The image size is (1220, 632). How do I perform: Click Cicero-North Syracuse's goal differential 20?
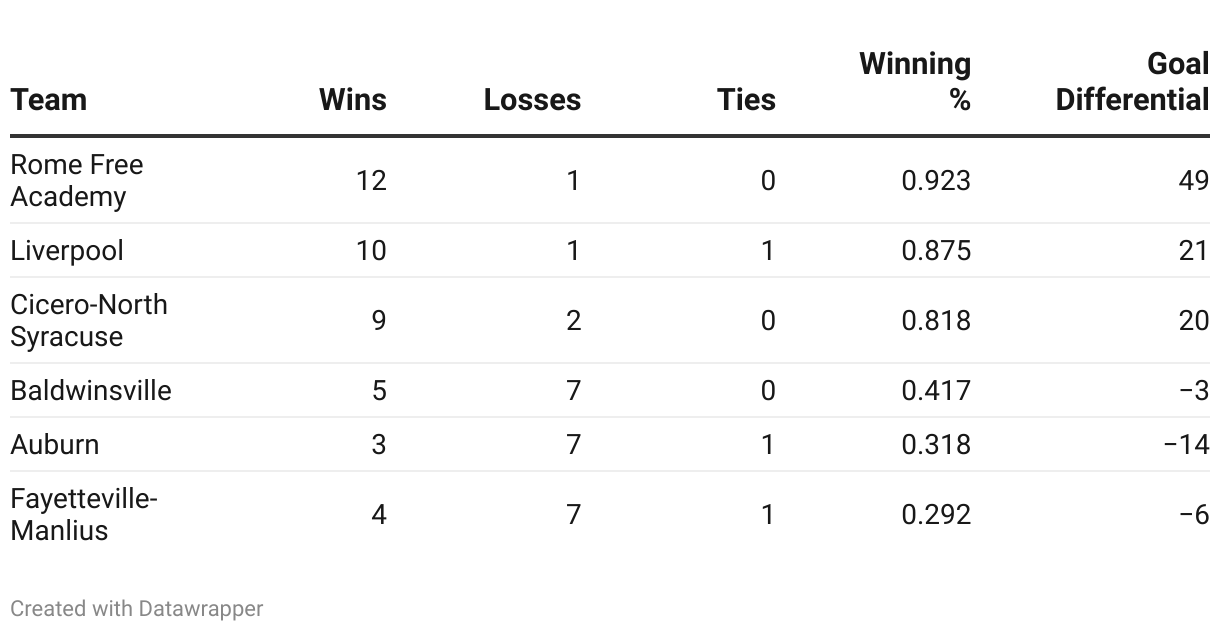1193,321
